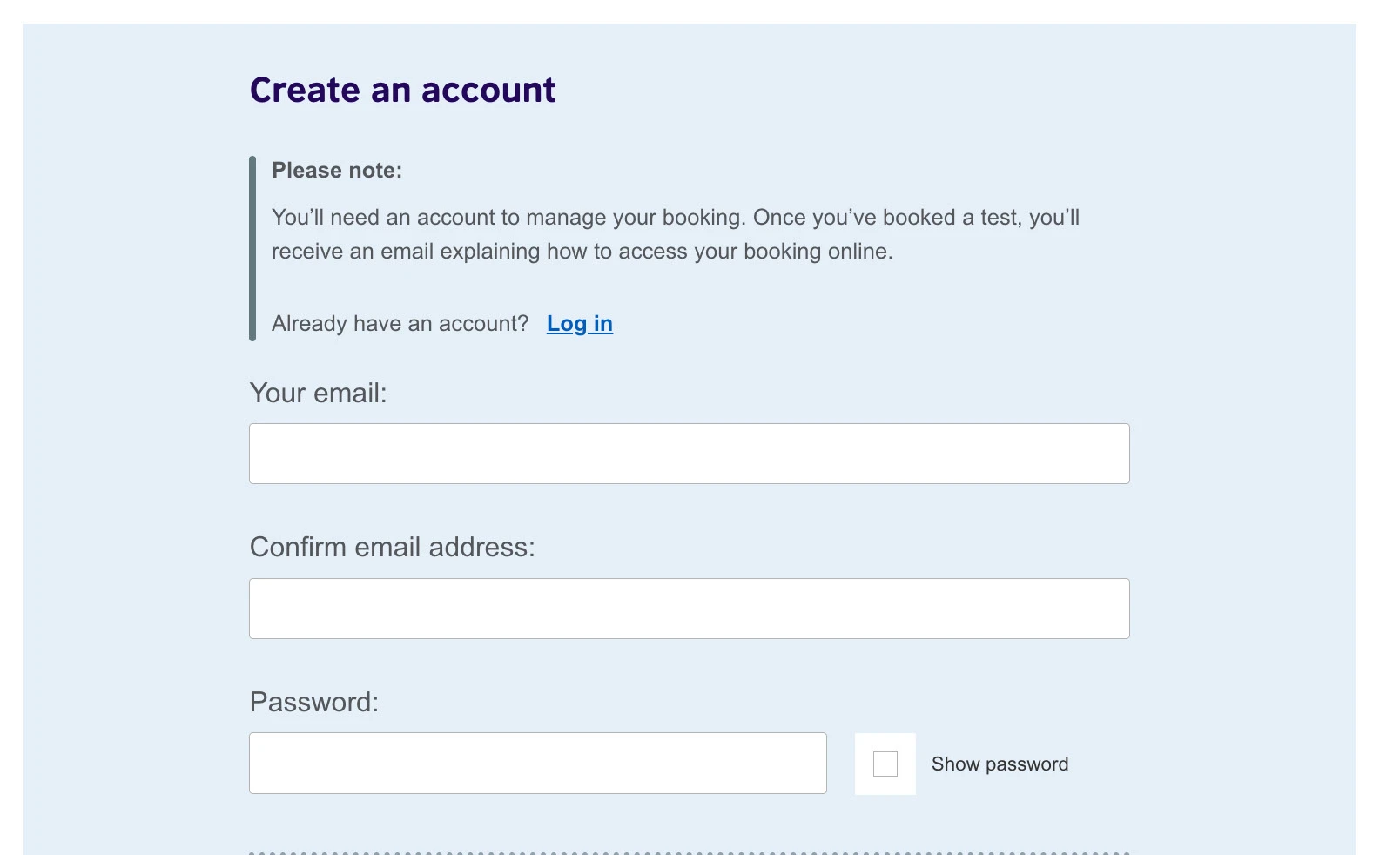The width and height of the screenshot is (1400, 855).
Task: Click the Log in link
Action: 579,324
